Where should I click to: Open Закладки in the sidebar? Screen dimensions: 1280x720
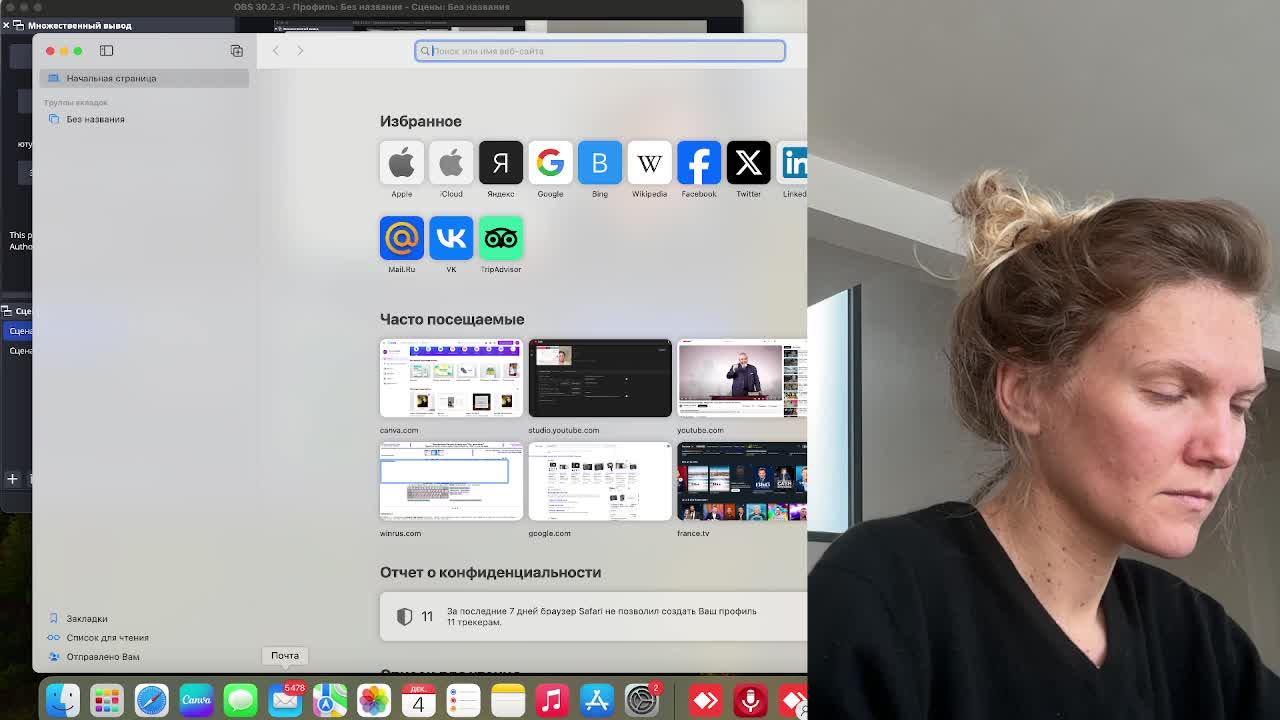pos(87,619)
